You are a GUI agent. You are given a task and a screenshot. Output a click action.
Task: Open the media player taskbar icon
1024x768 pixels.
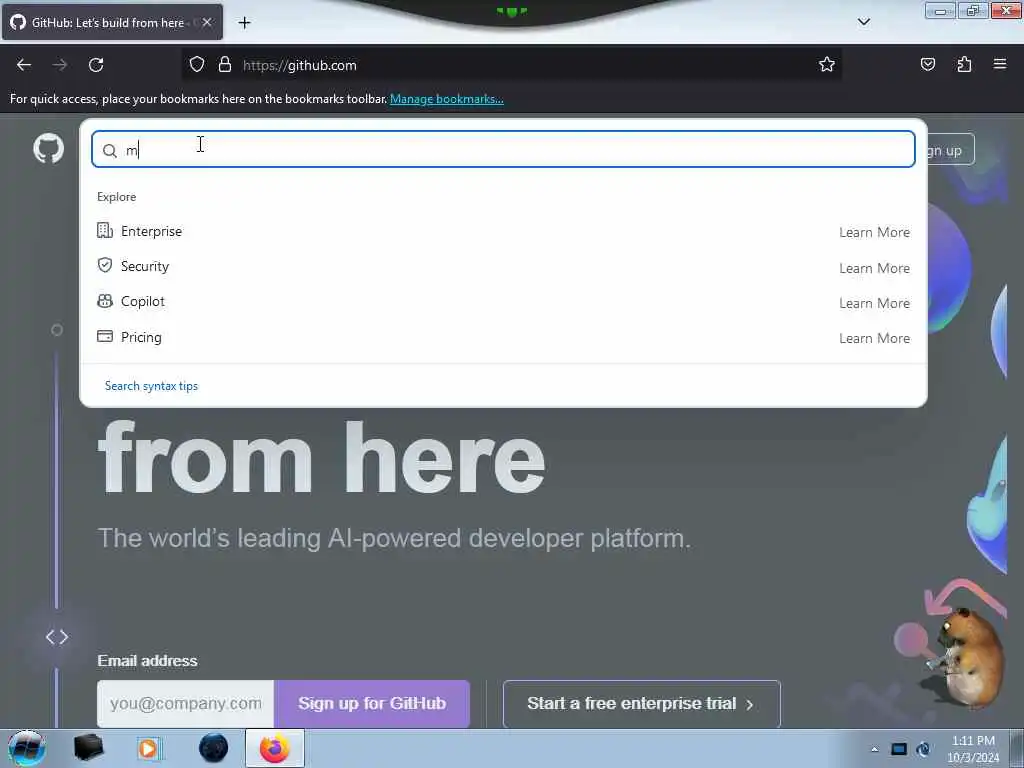[148, 748]
